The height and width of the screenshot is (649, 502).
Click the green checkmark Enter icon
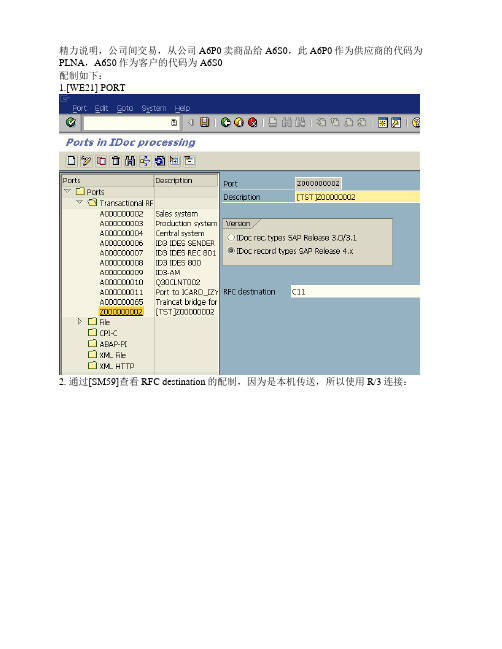click(71, 123)
